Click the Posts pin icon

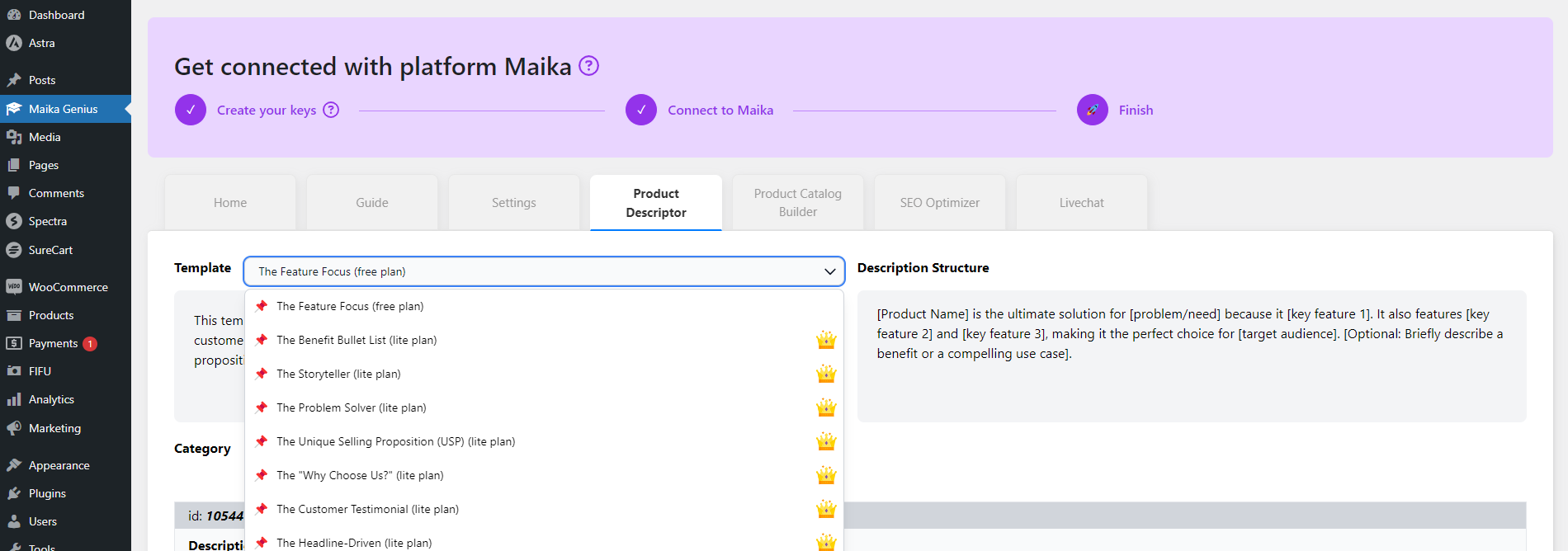pyautogui.click(x=14, y=80)
